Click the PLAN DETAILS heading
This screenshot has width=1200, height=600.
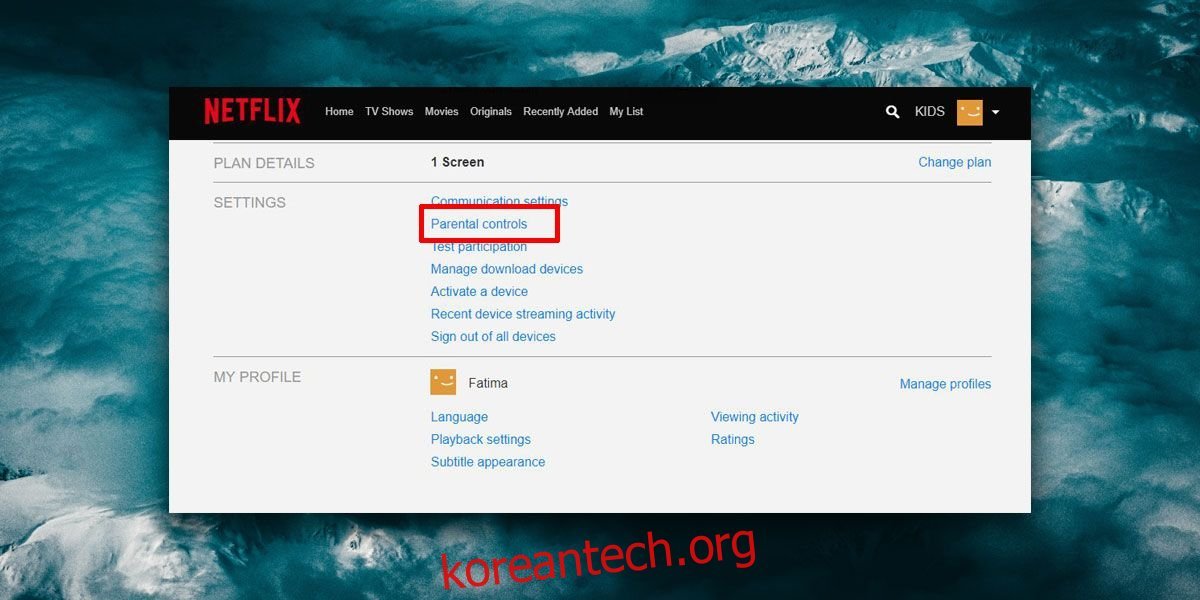click(x=264, y=163)
